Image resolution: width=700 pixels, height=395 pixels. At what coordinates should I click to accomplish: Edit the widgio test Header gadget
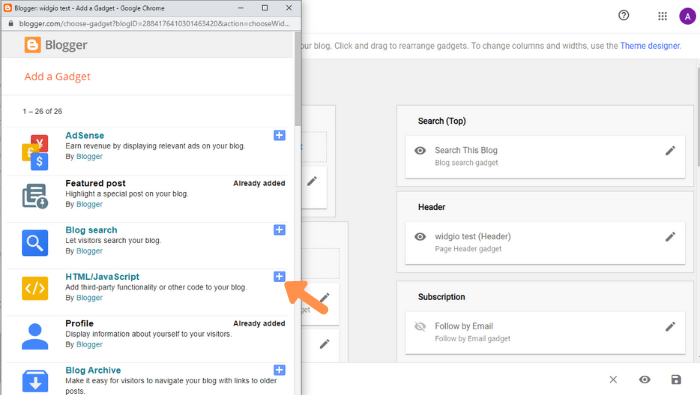tap(670, 237)
